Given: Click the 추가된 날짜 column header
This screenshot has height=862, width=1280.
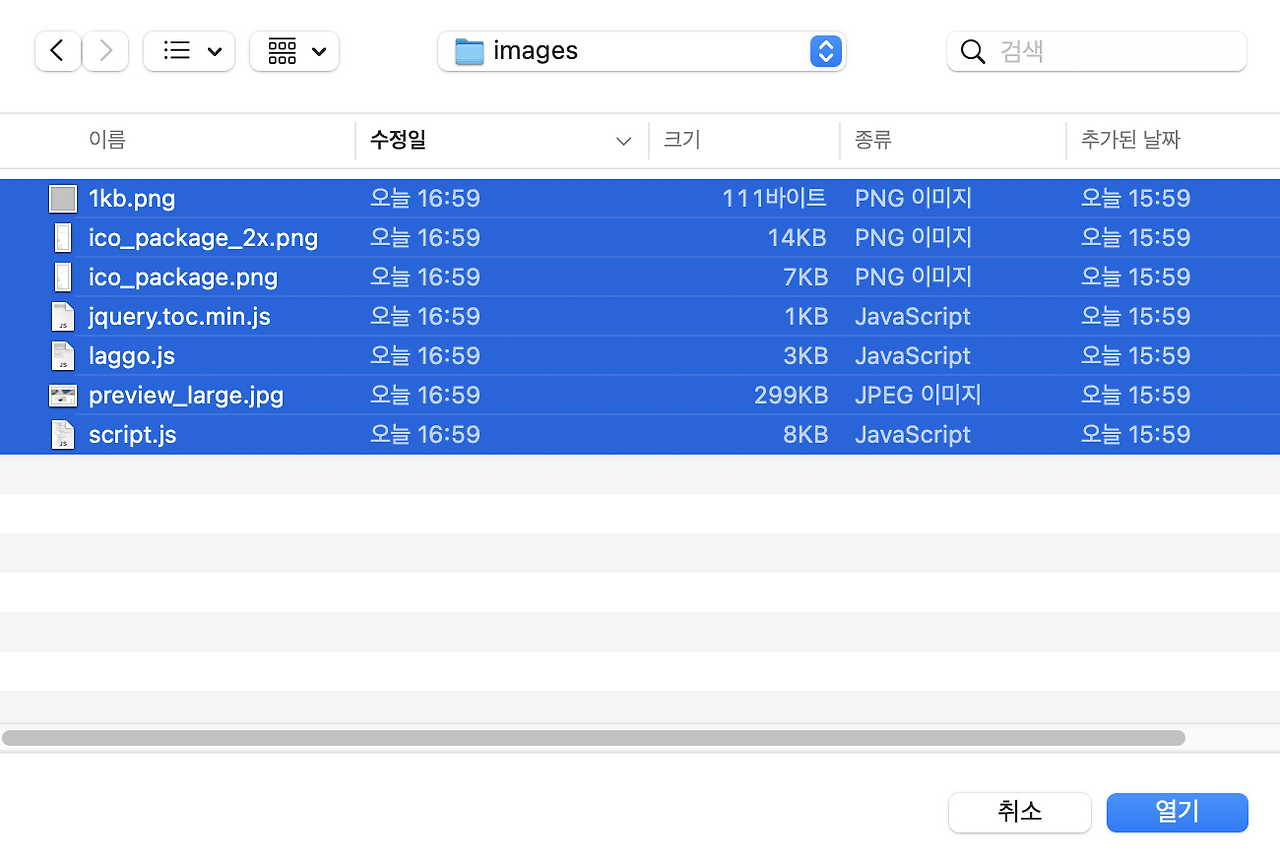Looking at the screenshot, I should [1131, 140].
